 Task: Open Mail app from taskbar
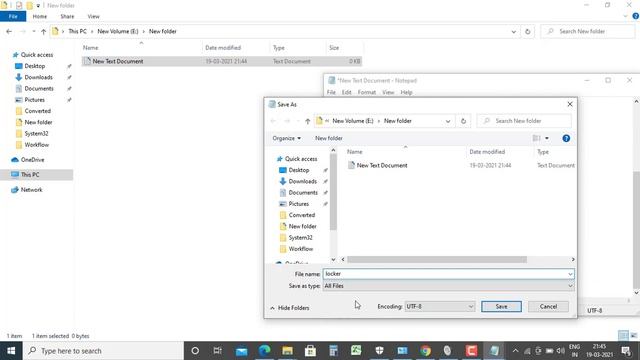242,351
